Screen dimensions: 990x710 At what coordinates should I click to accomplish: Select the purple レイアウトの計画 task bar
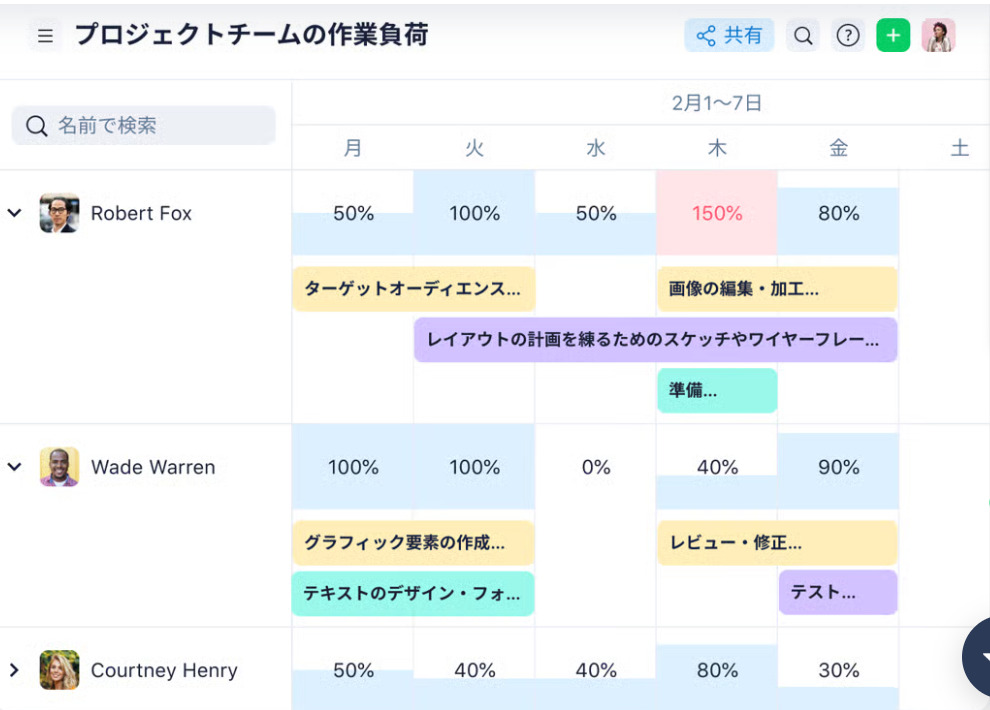[655, 340]
